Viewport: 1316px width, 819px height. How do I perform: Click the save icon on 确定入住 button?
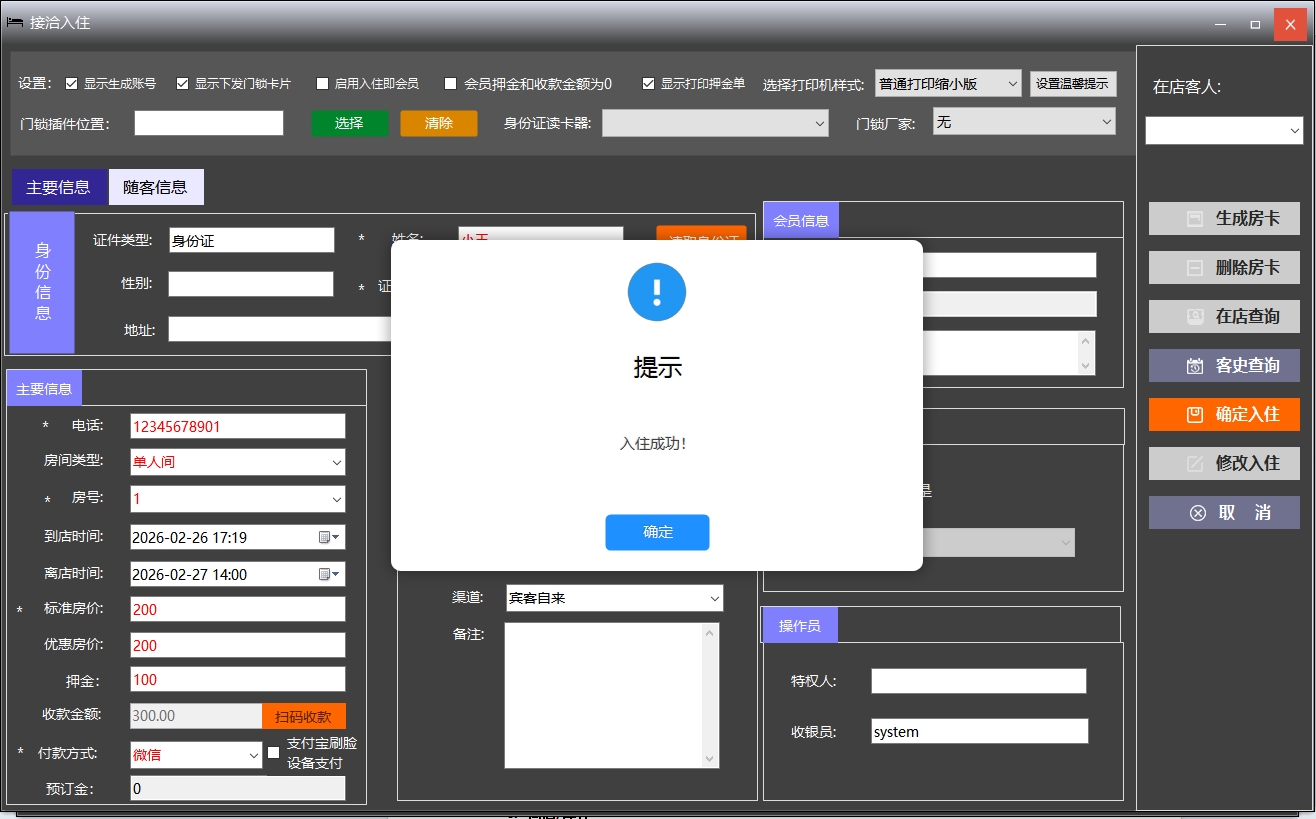(x=1195, y=414)
